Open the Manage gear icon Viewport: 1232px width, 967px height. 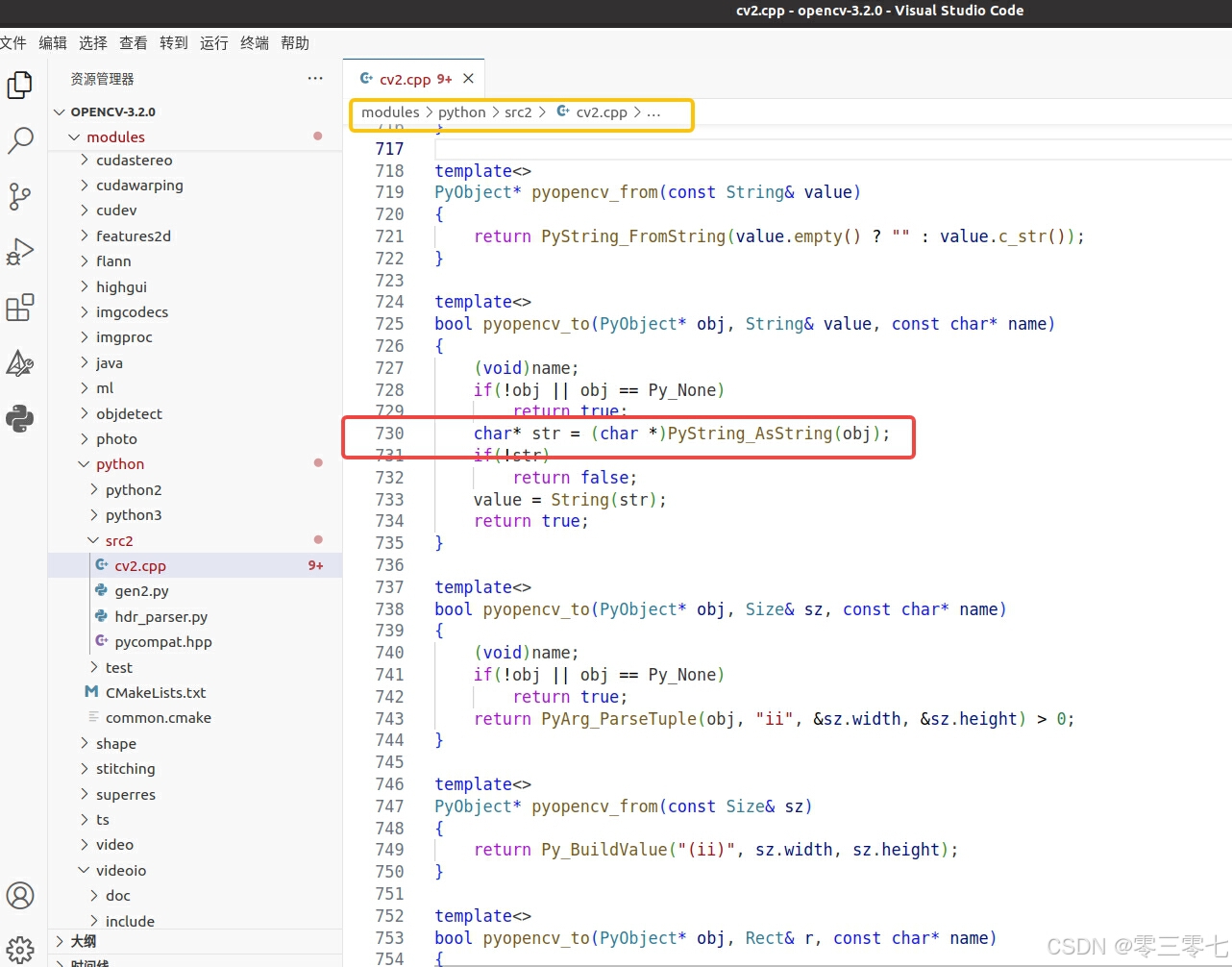[20, 950]
